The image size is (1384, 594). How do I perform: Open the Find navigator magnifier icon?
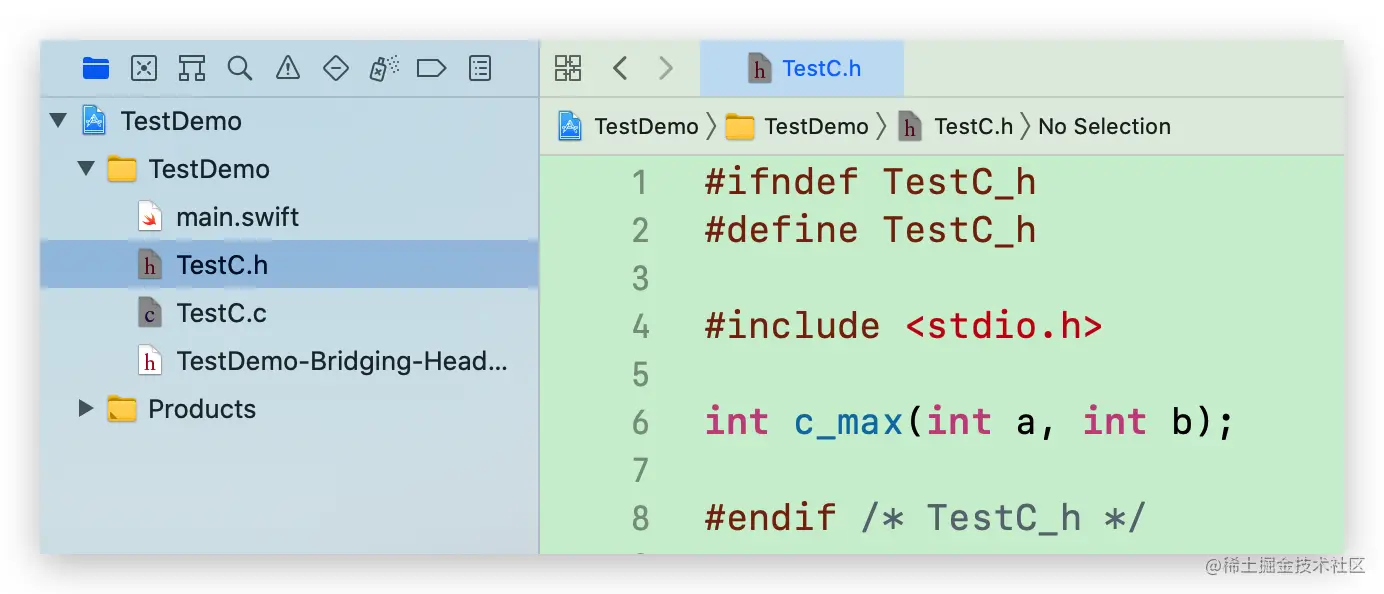coord(240,68)
